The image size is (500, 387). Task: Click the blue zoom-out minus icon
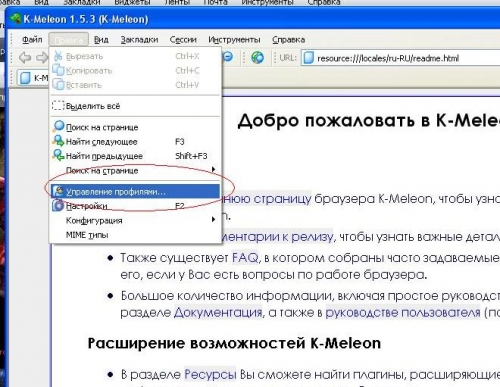pyautogui.click(x=228, y=57)
